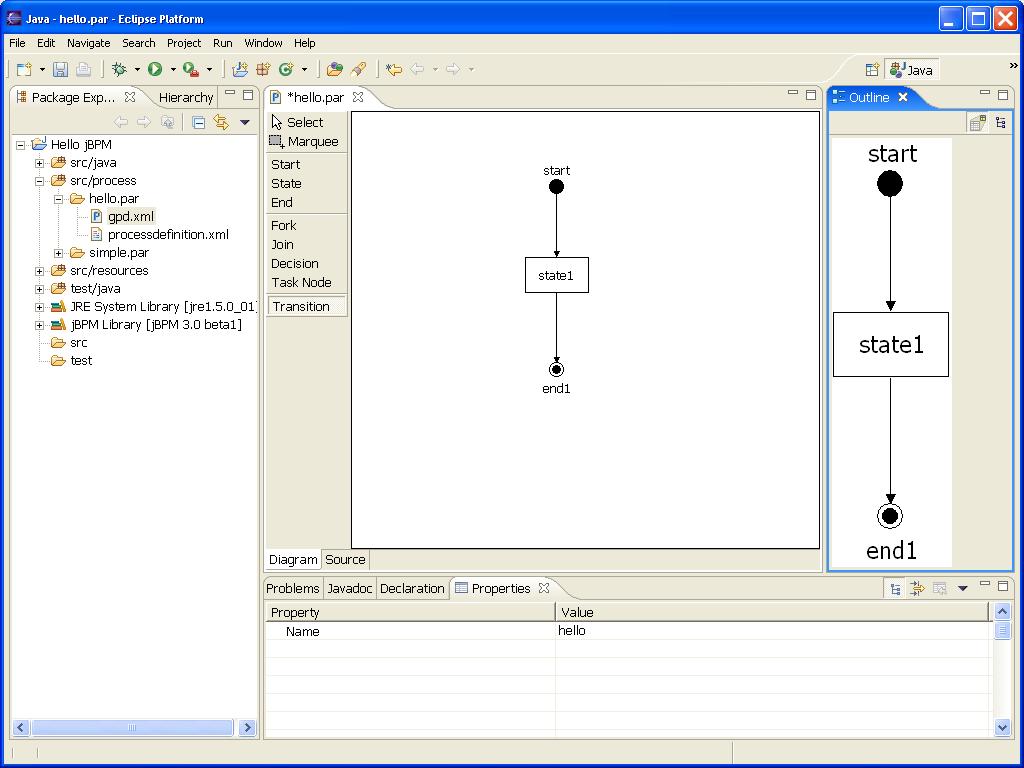
Task: Click the New wizard toolbar icon
Action: click(x=24, y=69)
